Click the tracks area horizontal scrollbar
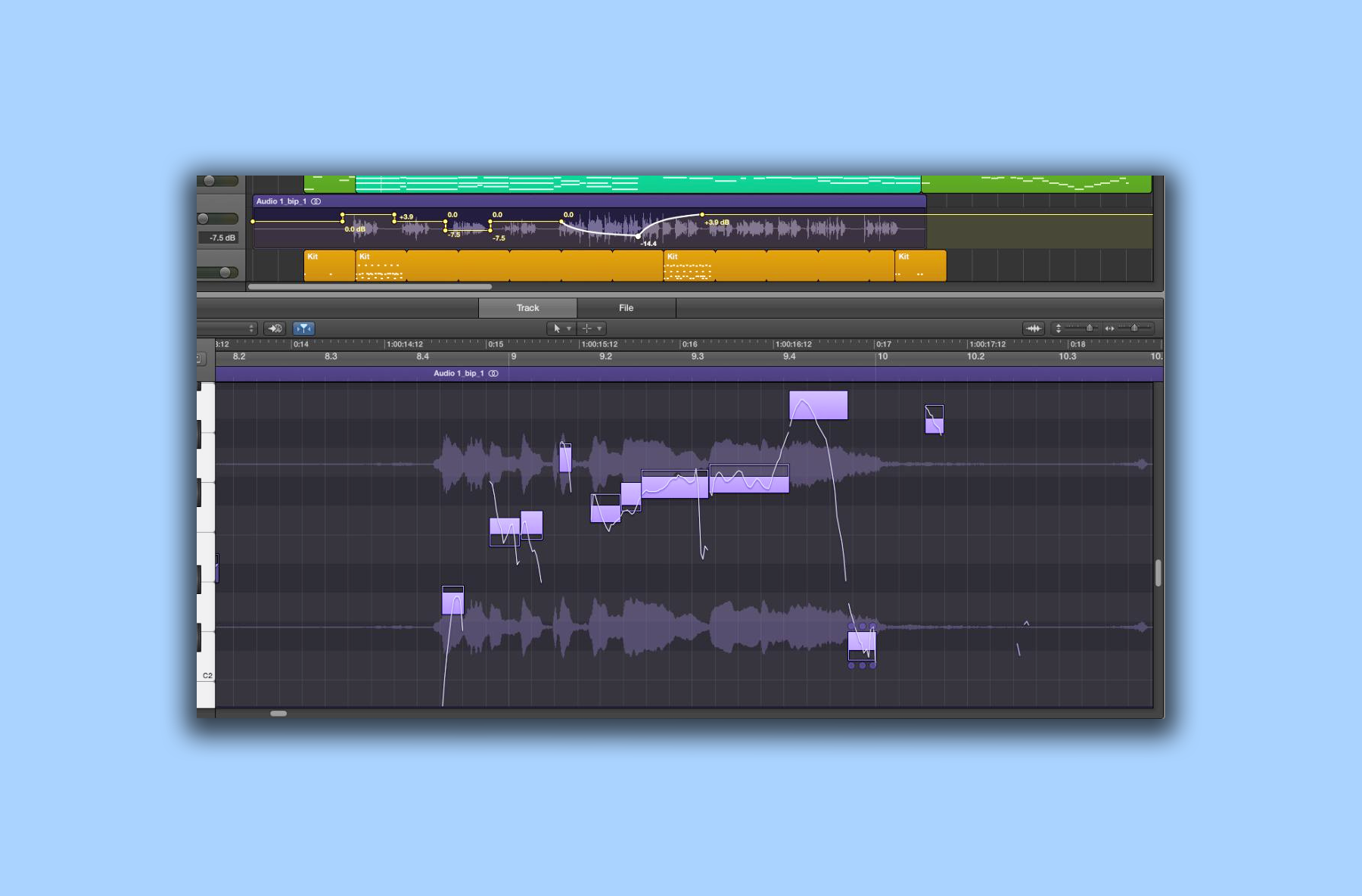Viewport: 1362px width, 896px height. [x=370, y=287]
